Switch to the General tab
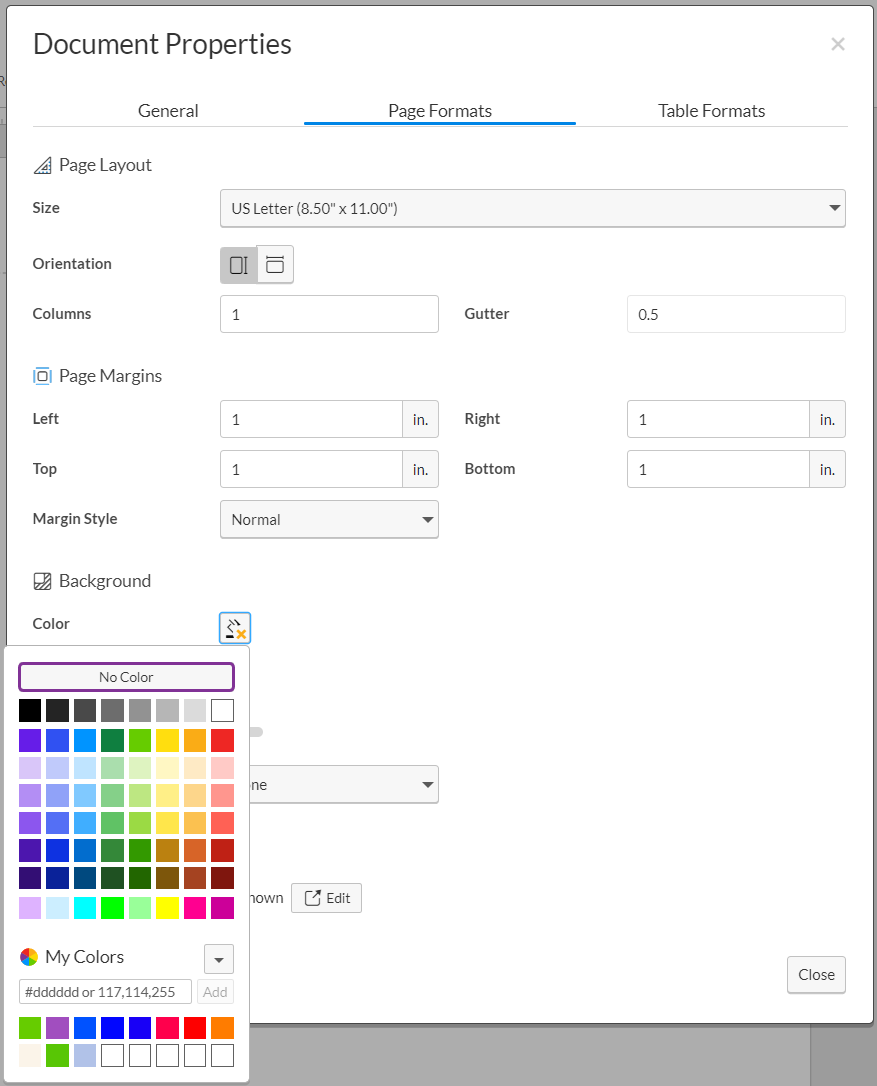The image size is (877, 1086). coord(168,111)
